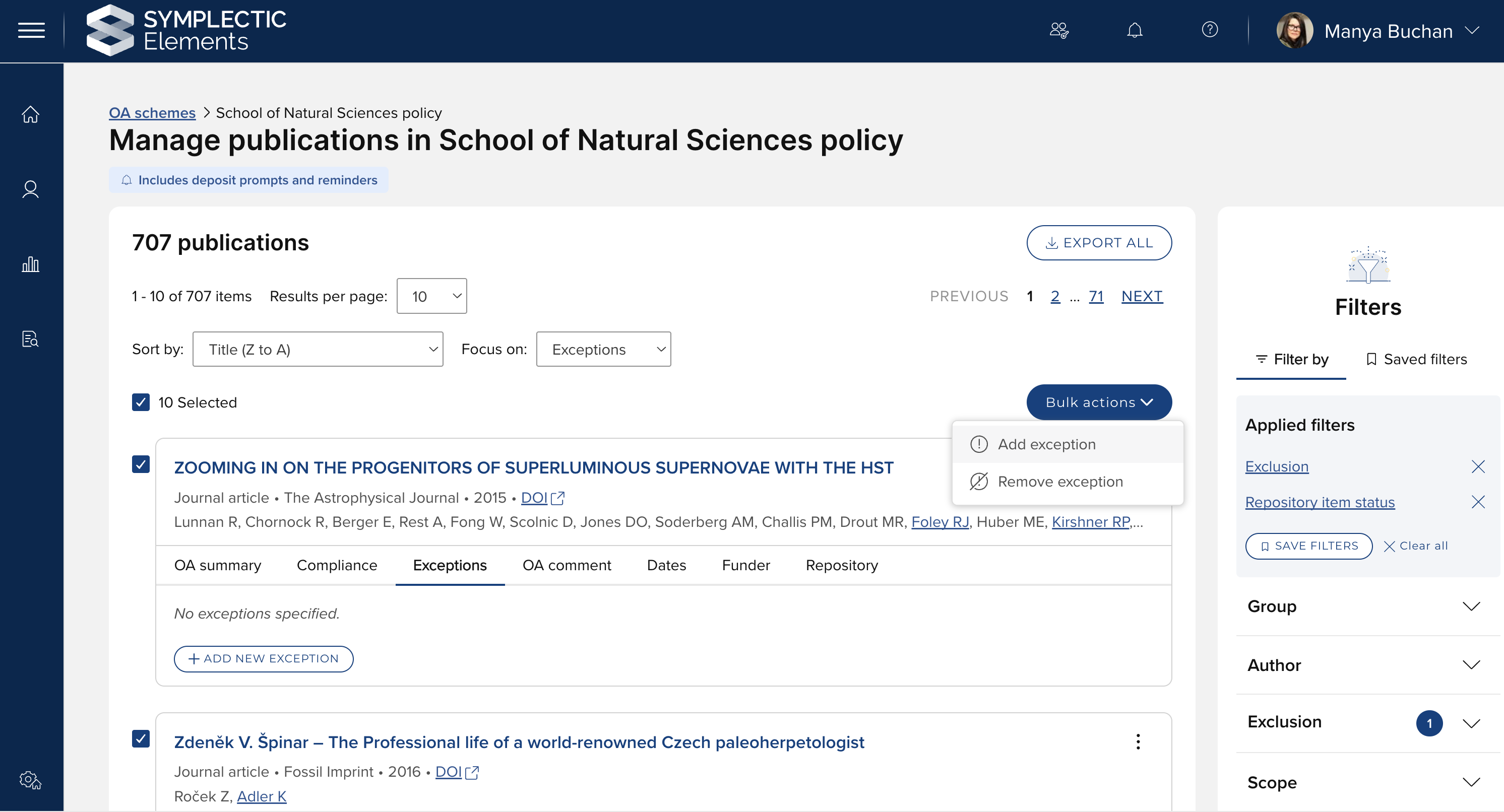Image resolution: width=1504 pixels, height=812 pixels.
Task: Choose Add exception from Bulk actions menu
Action: coord(1046,444)
